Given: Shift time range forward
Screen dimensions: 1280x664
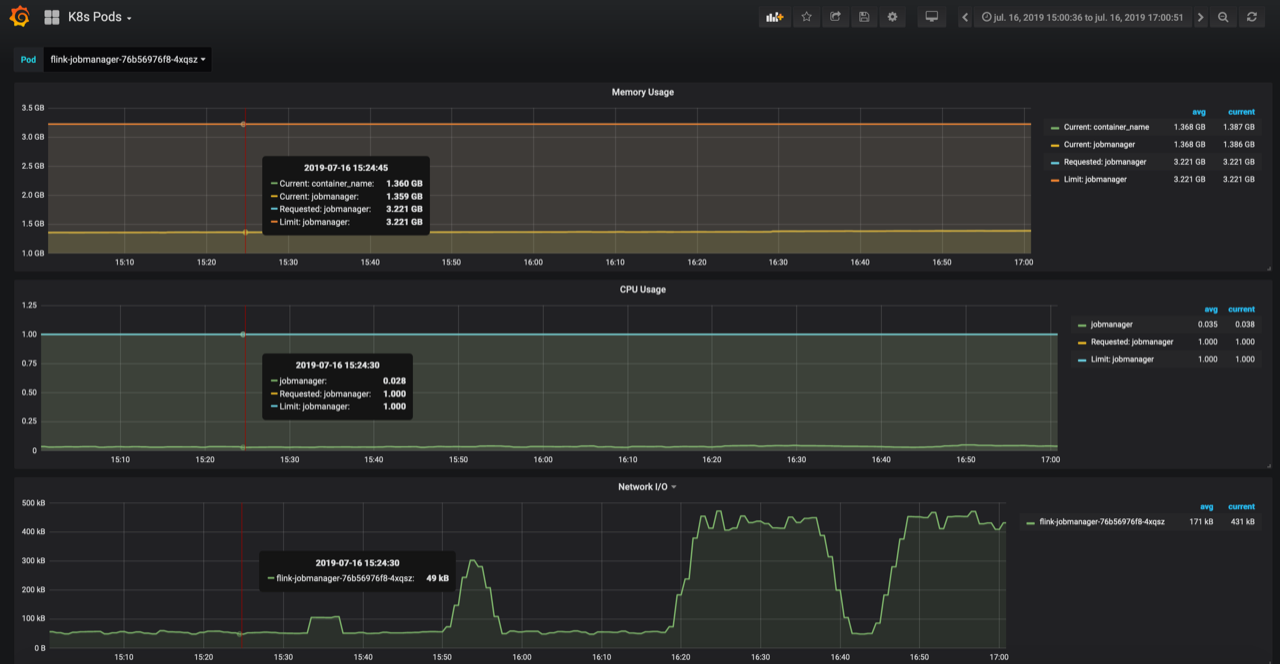Looking at the screenshot, I should pyautogui.click(x=1200, y=17).
